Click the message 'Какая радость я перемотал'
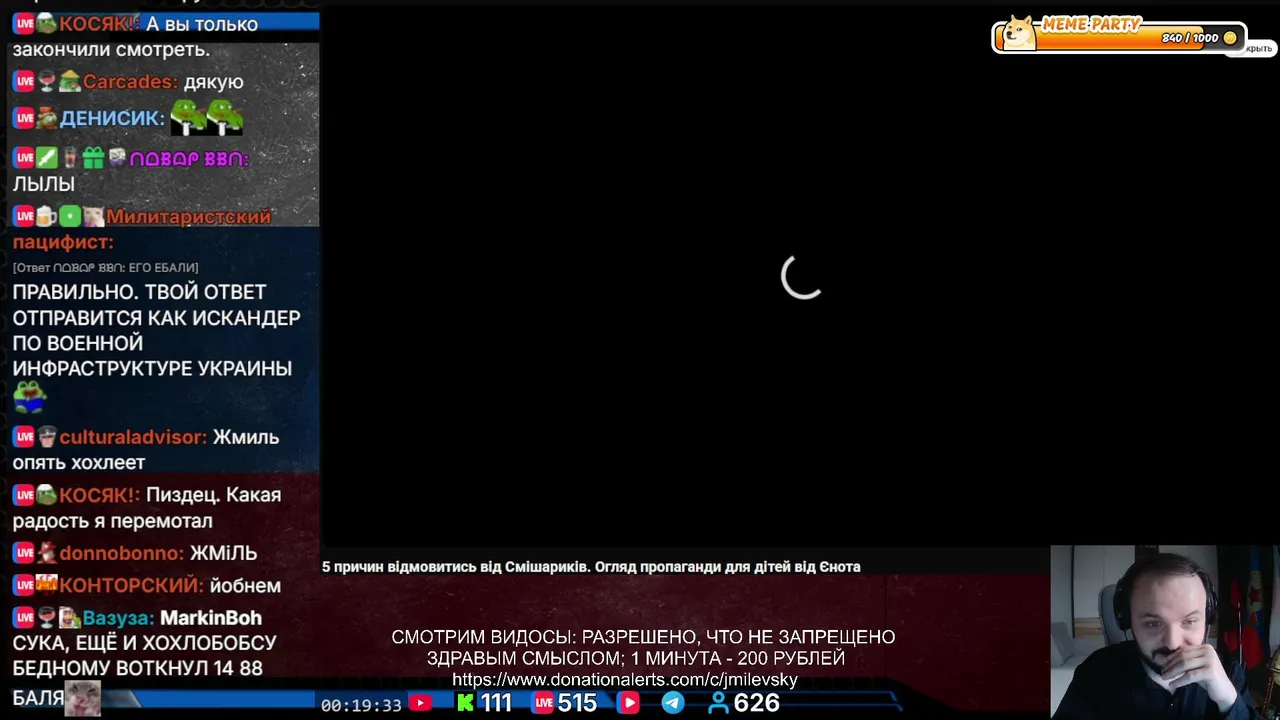 146,508
